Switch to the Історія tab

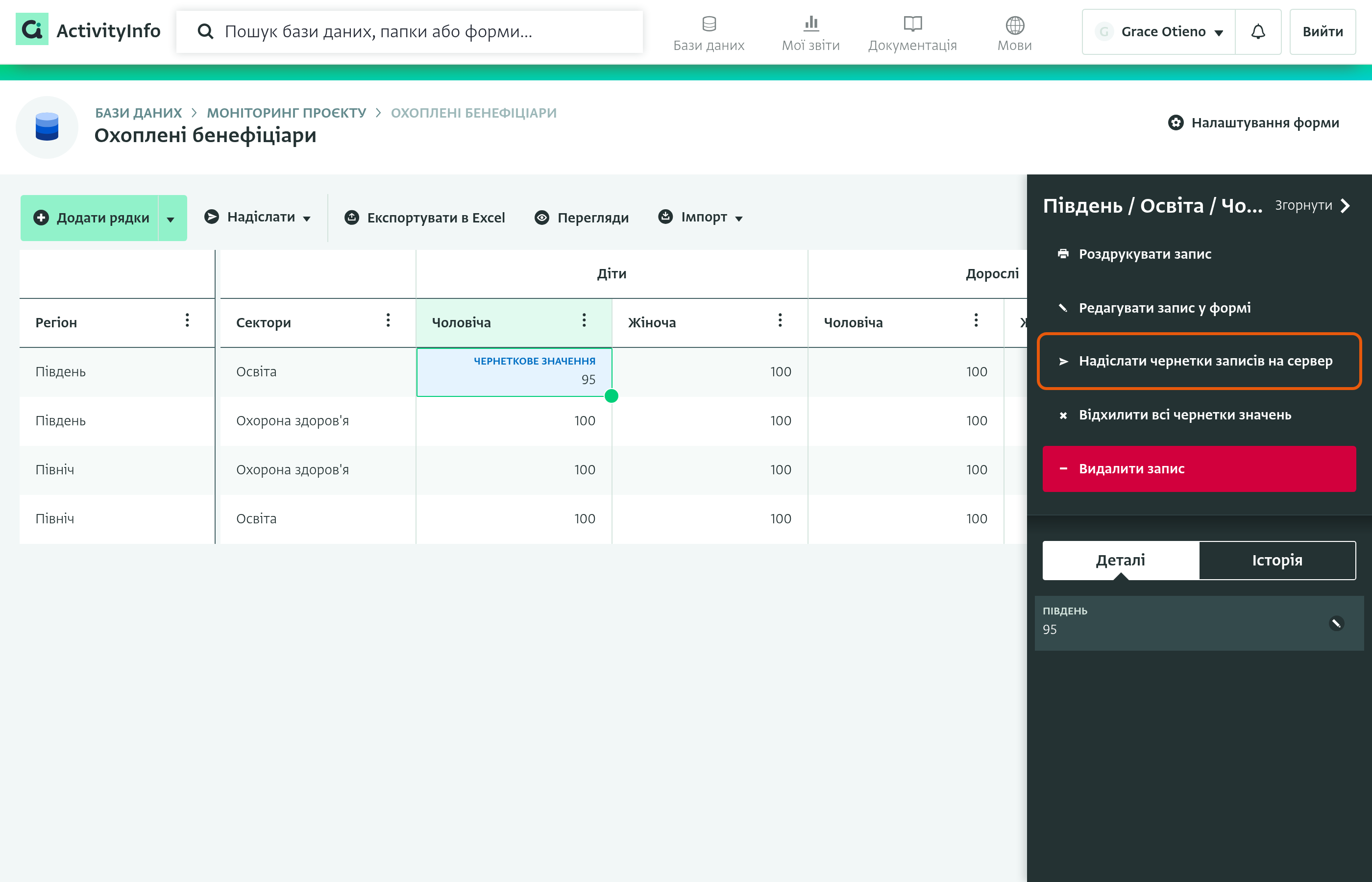1277,560
